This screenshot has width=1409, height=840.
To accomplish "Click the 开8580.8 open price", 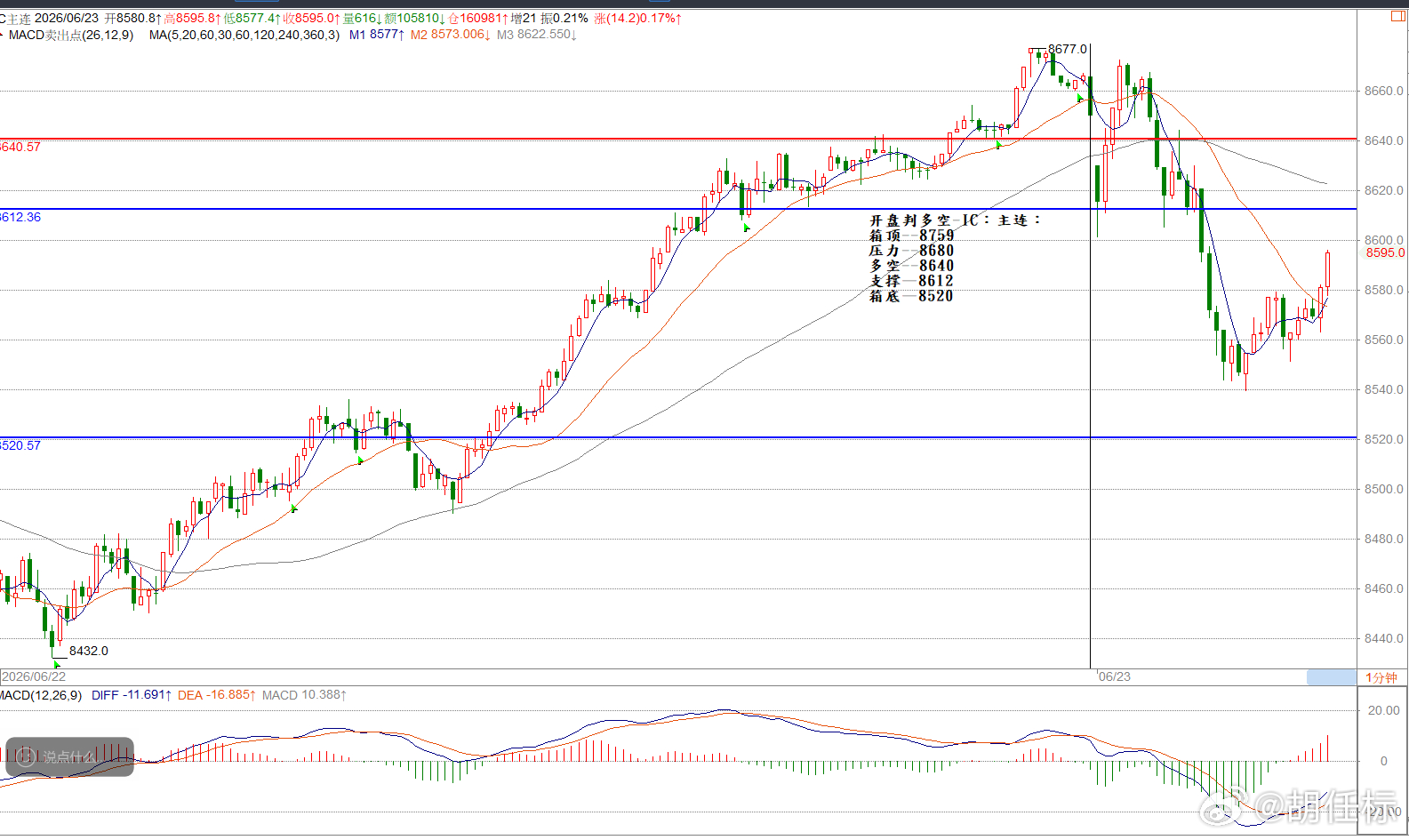I will click(132, 18).
